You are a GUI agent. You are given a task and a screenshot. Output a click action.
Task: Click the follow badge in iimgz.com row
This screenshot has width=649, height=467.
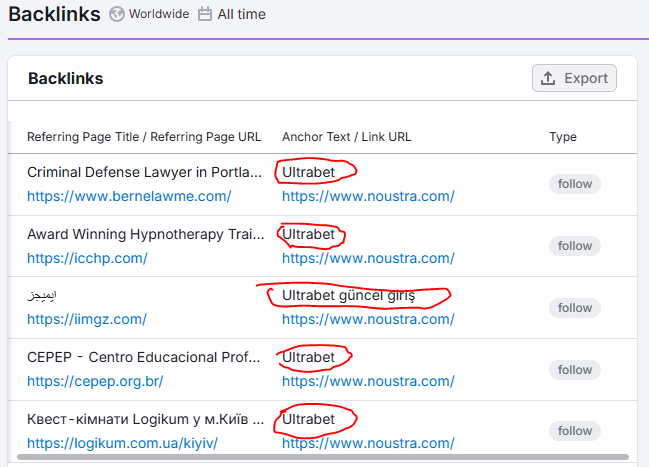pyautogui.click(x=575, y=308)
